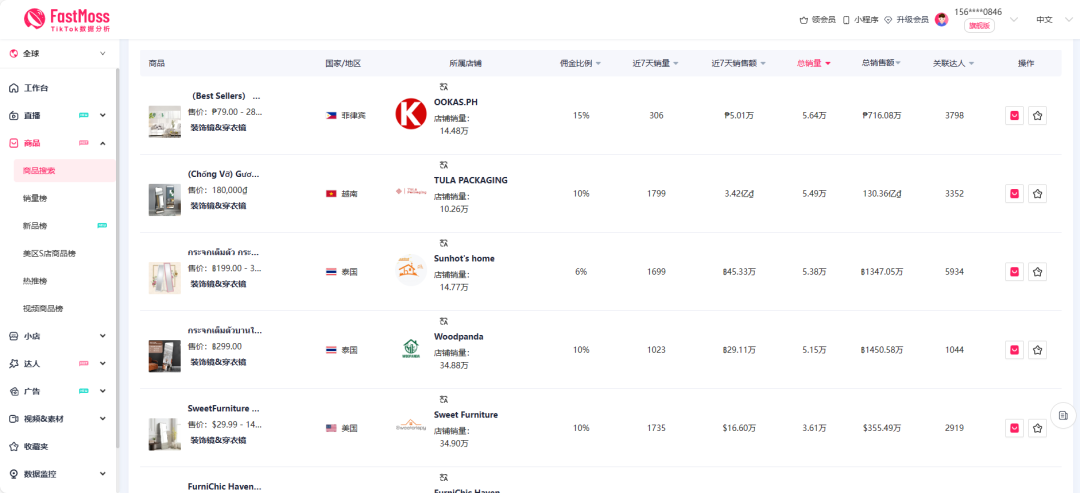Click the star favorite icon for TULA PACKAGING row
The height and width of the screenshot is (493, 1080).
point(1037,194)
